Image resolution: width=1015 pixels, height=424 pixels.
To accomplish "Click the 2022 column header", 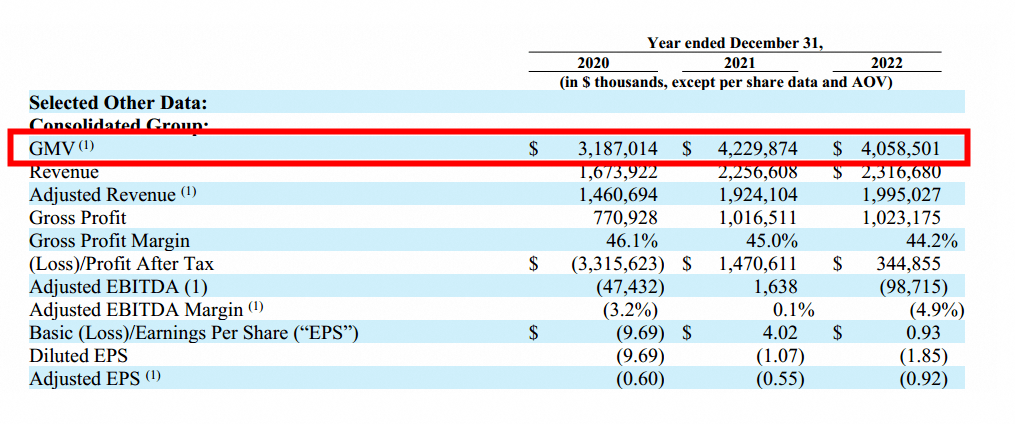I will pyautogui.click(x=886, y=63).
